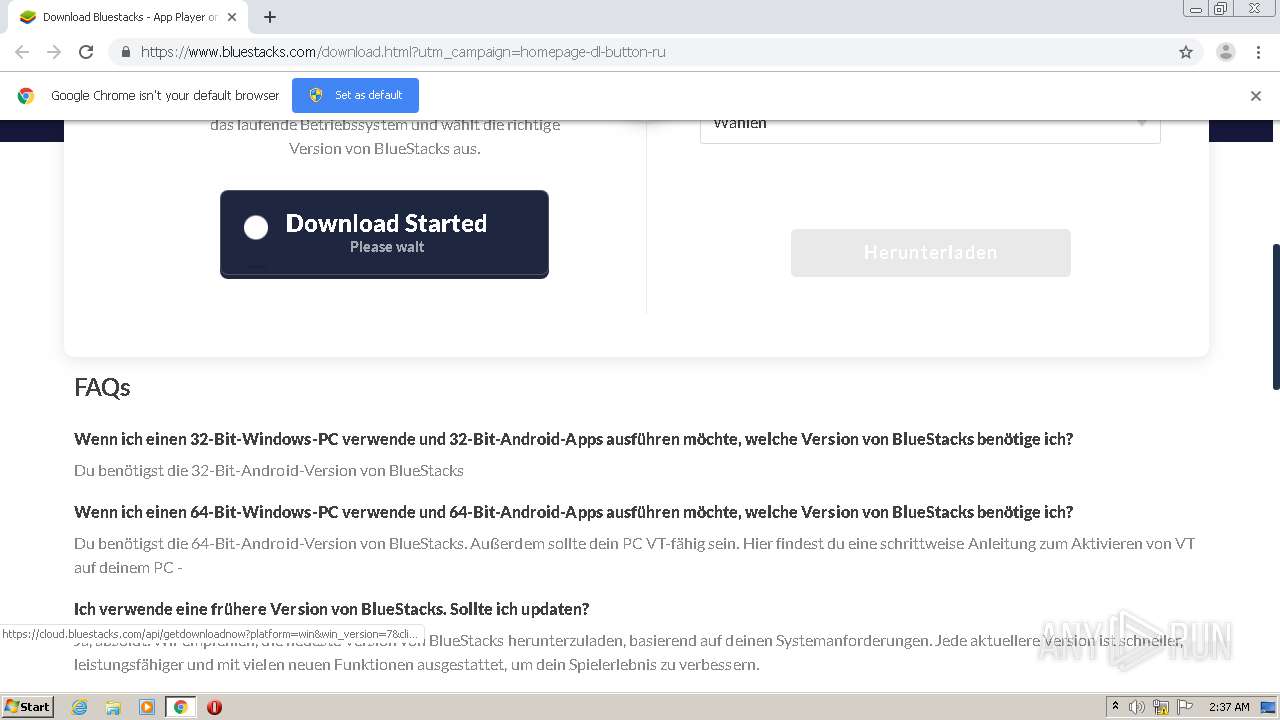Open Windows Explorer from the taskbar

[113, 707]
